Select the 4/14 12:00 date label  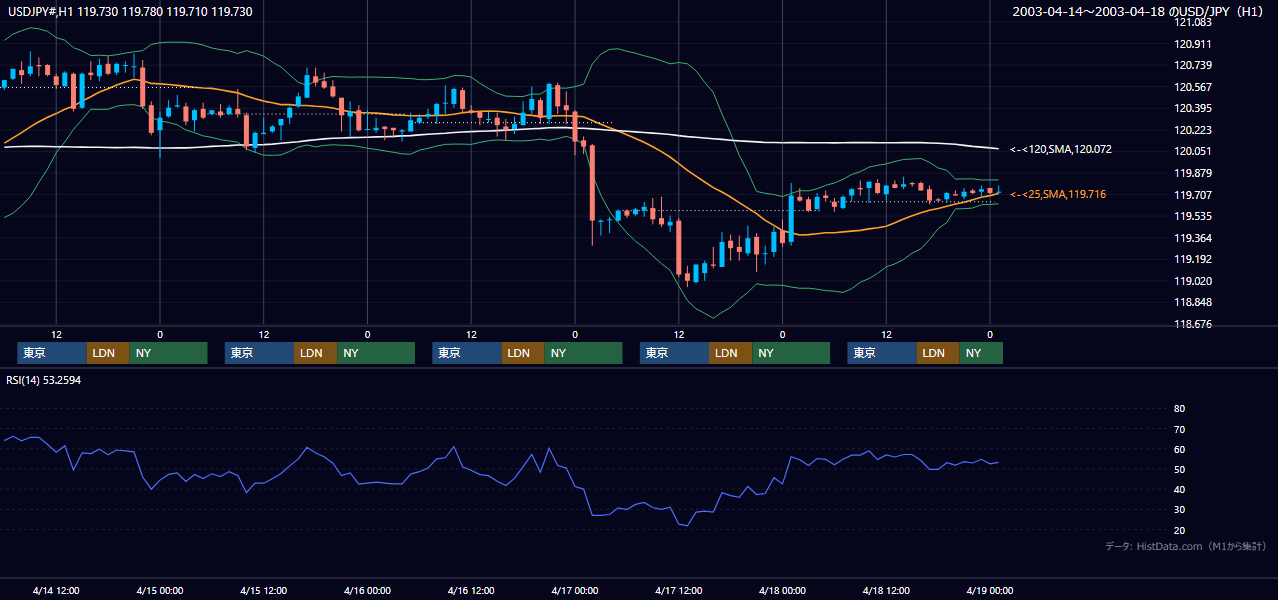coord(56,590)
